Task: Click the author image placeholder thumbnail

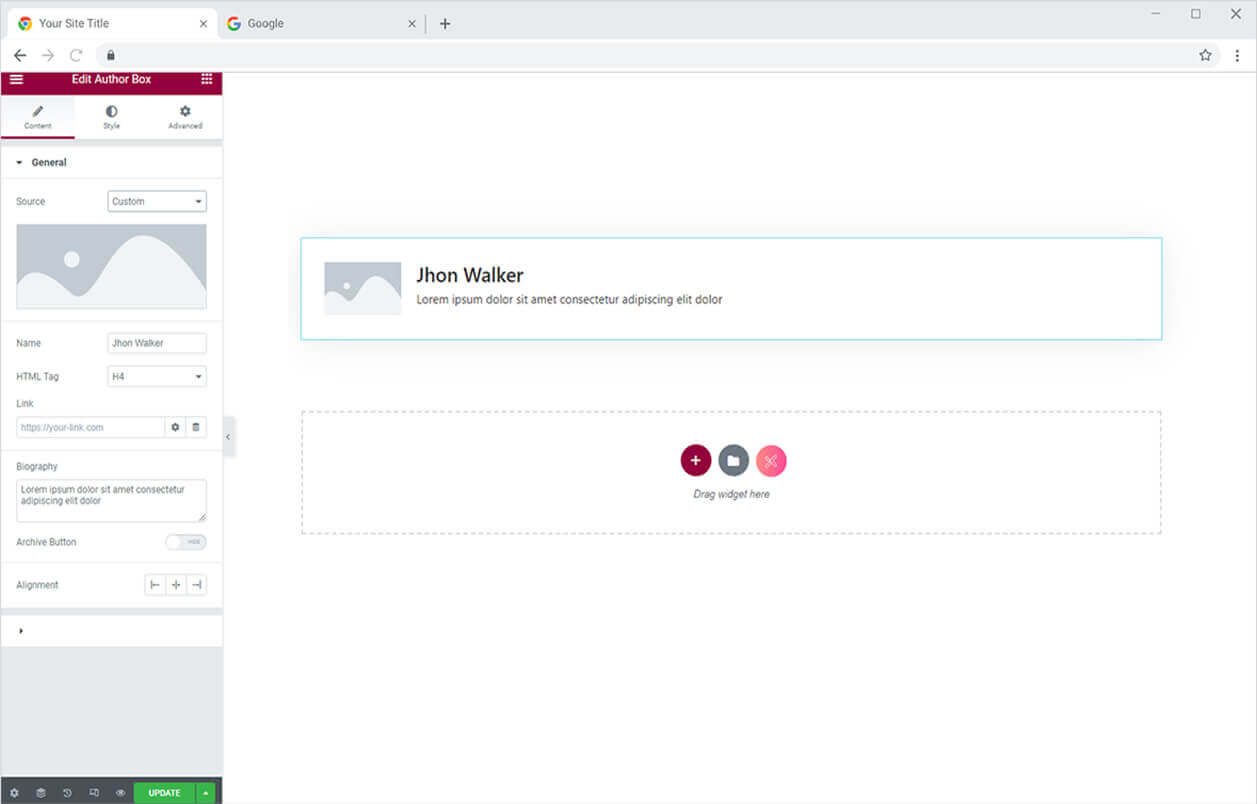Action: pos(111,266)
